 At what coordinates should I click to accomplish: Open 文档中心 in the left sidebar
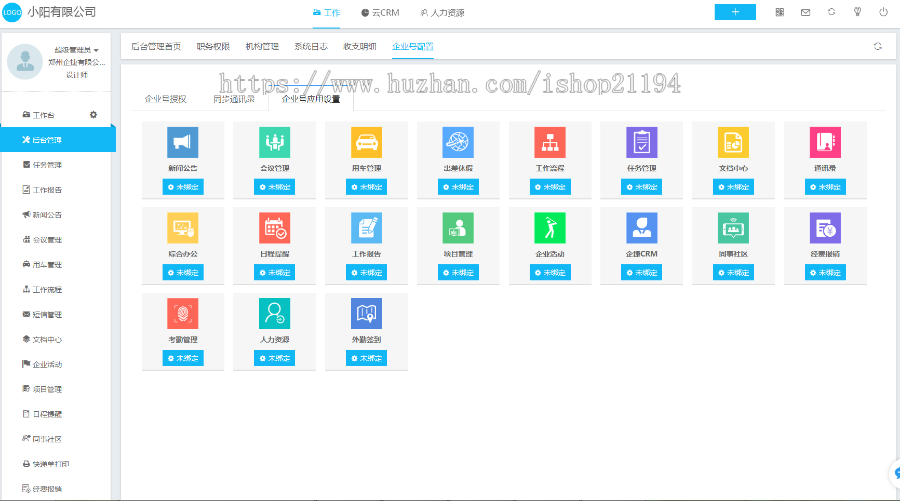click(x=42, y=339)
